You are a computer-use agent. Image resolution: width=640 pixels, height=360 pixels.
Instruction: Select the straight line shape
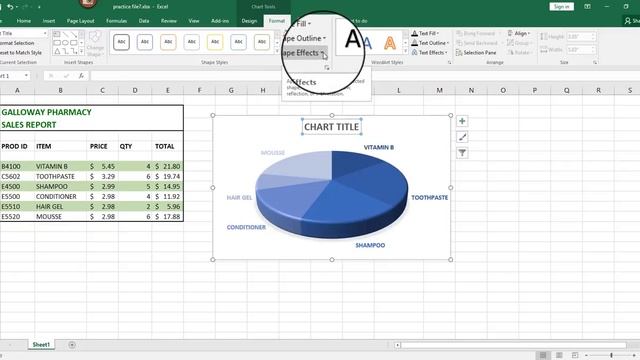click(65, 34)
